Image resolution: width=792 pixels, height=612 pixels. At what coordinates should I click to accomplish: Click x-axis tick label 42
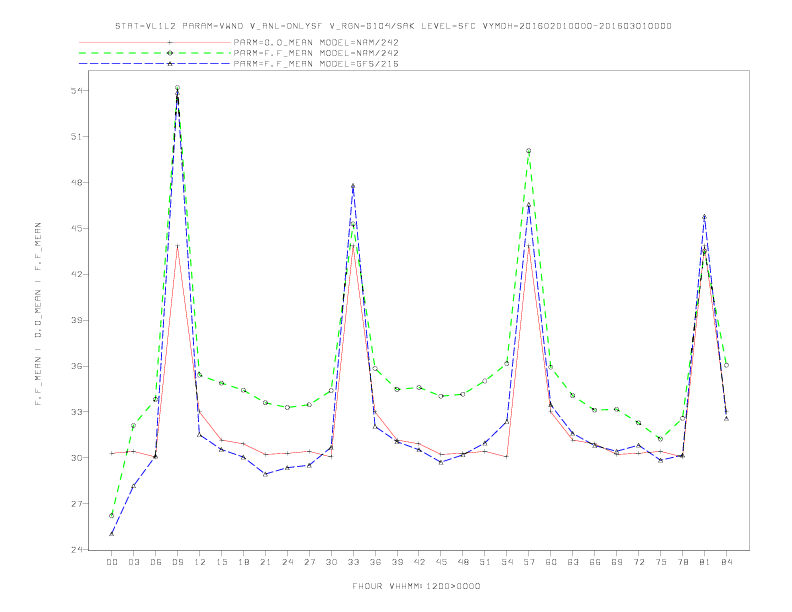[419, 562]
